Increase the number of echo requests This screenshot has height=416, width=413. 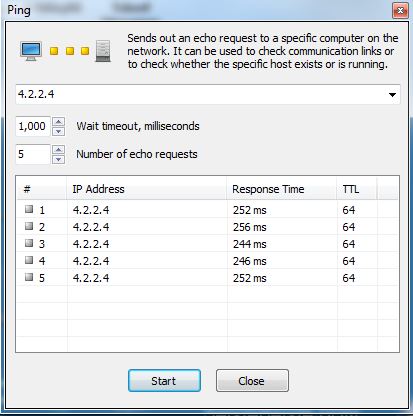[x=58, y=150]
